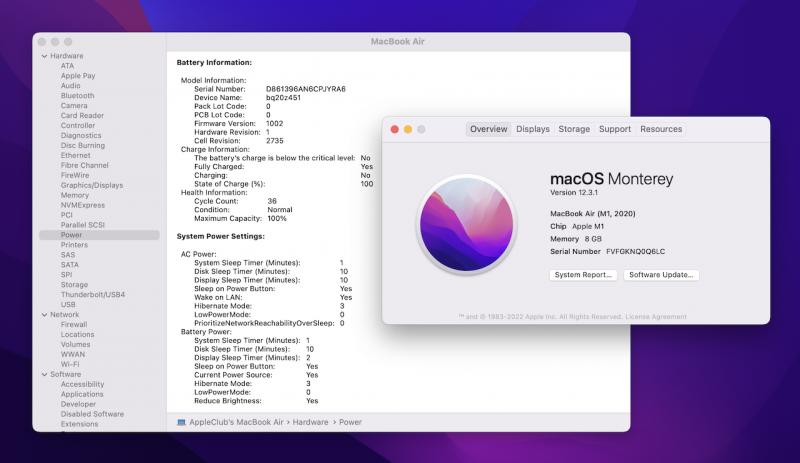Select Wi-Fi under Network
Image resolution: width=800 pixels, height=463 pixels.
click(70, 364)
